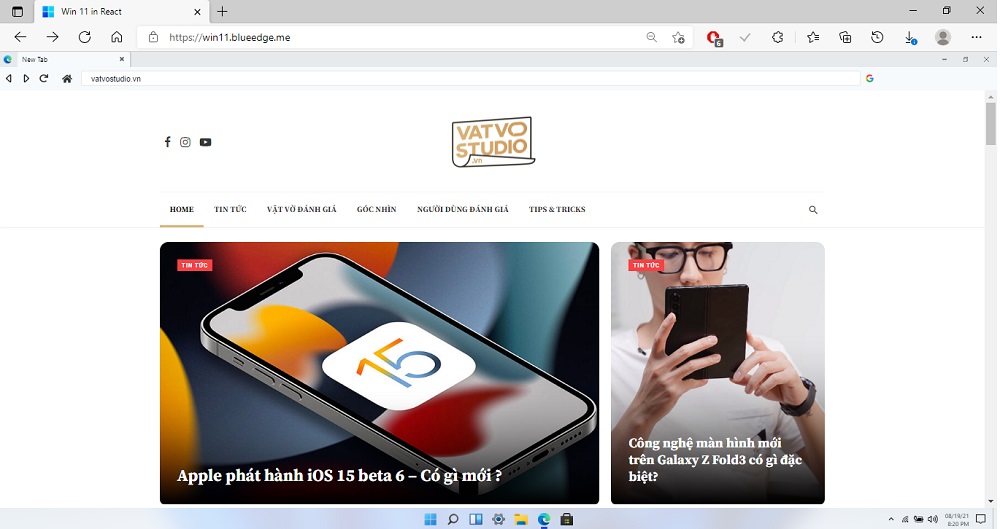The image size is (1000, 529).
Task: Open File Explorer from the taskbar
Action: click(x=521, y=519)
